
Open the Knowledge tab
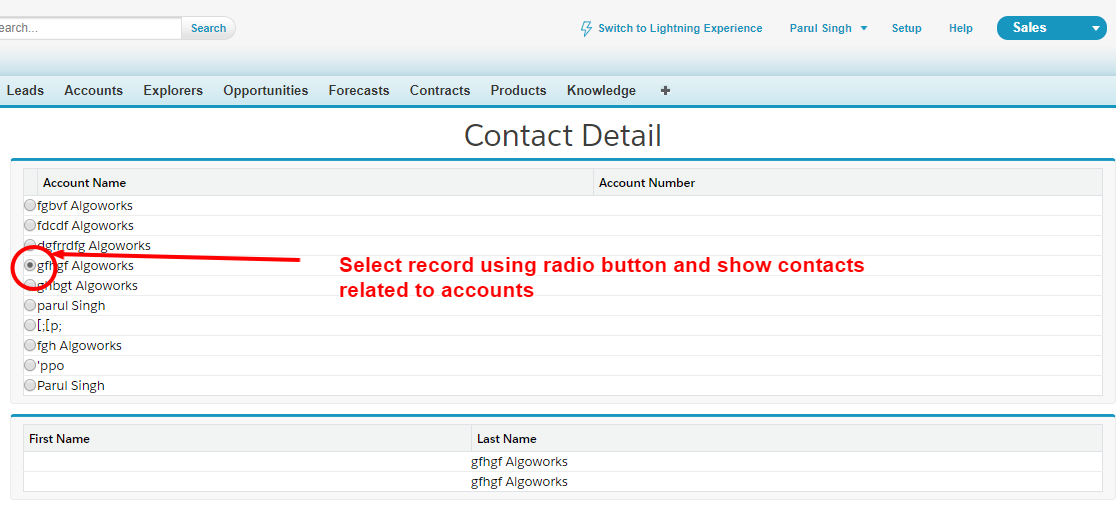[x=601, y=90]
